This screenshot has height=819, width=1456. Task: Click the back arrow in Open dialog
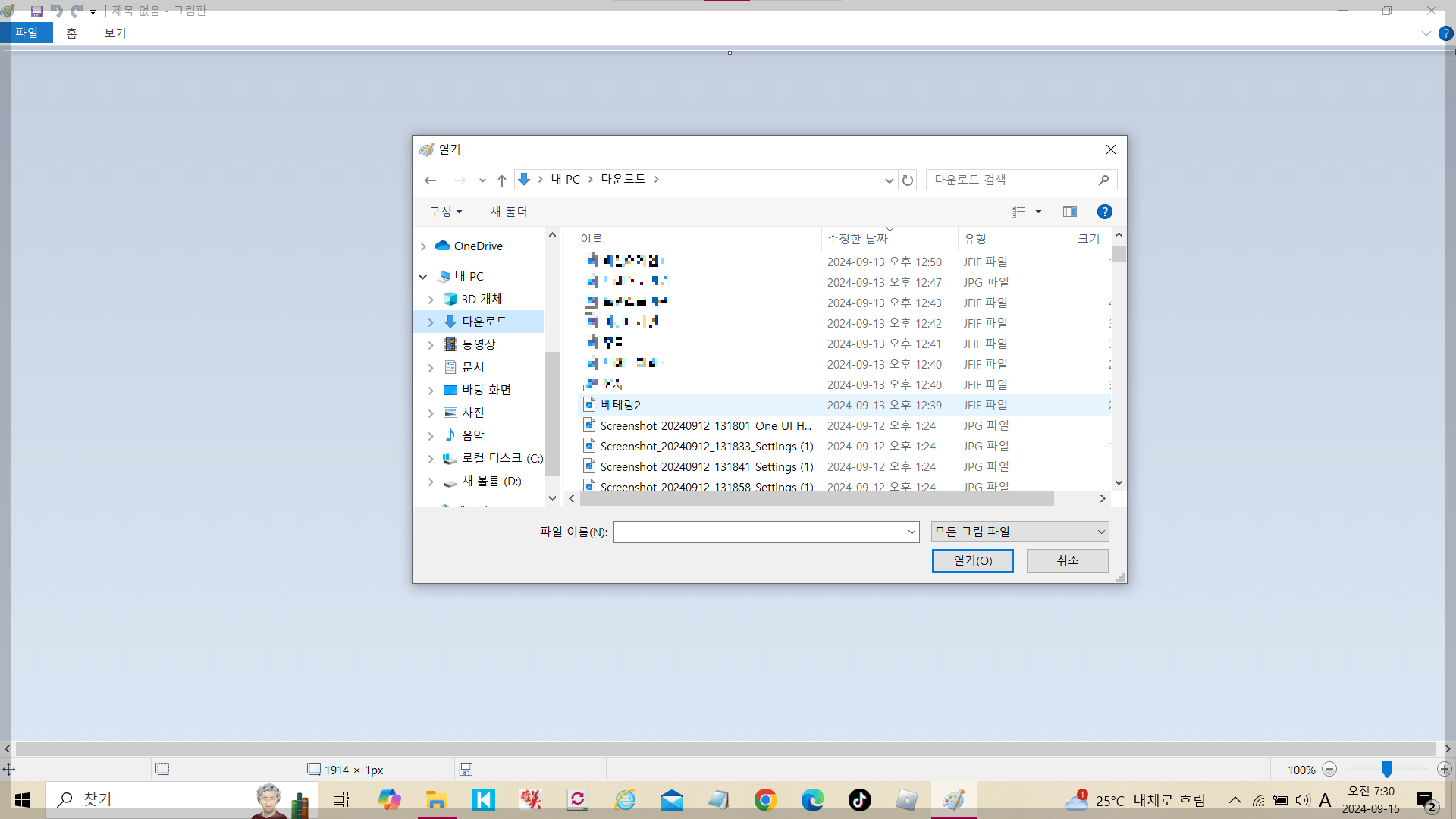[x=431, y=180]
